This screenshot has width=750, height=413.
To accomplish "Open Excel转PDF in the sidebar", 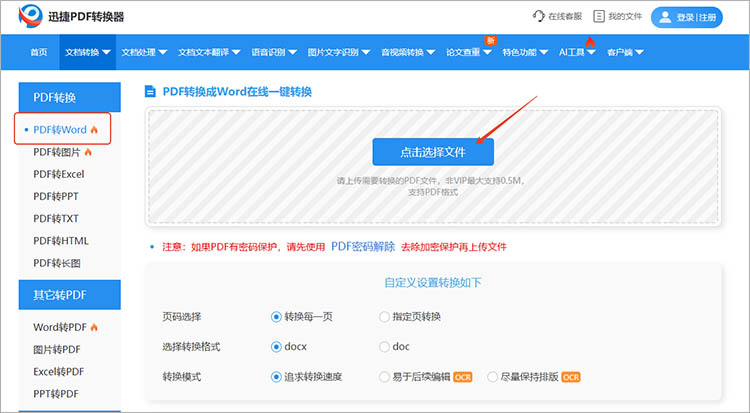I will point(59,372).
